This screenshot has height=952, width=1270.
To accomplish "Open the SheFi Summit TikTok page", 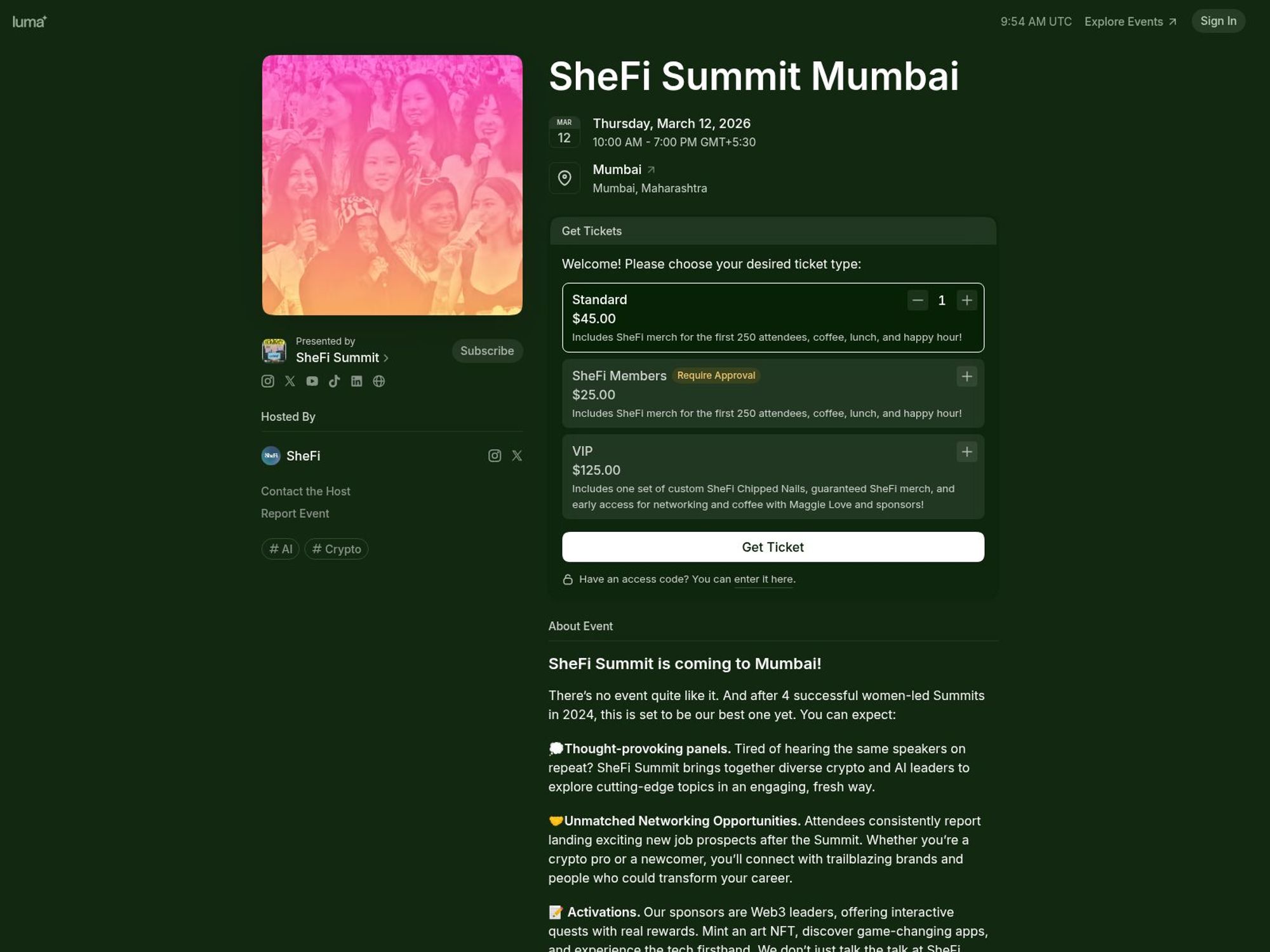I will [335, 381].
